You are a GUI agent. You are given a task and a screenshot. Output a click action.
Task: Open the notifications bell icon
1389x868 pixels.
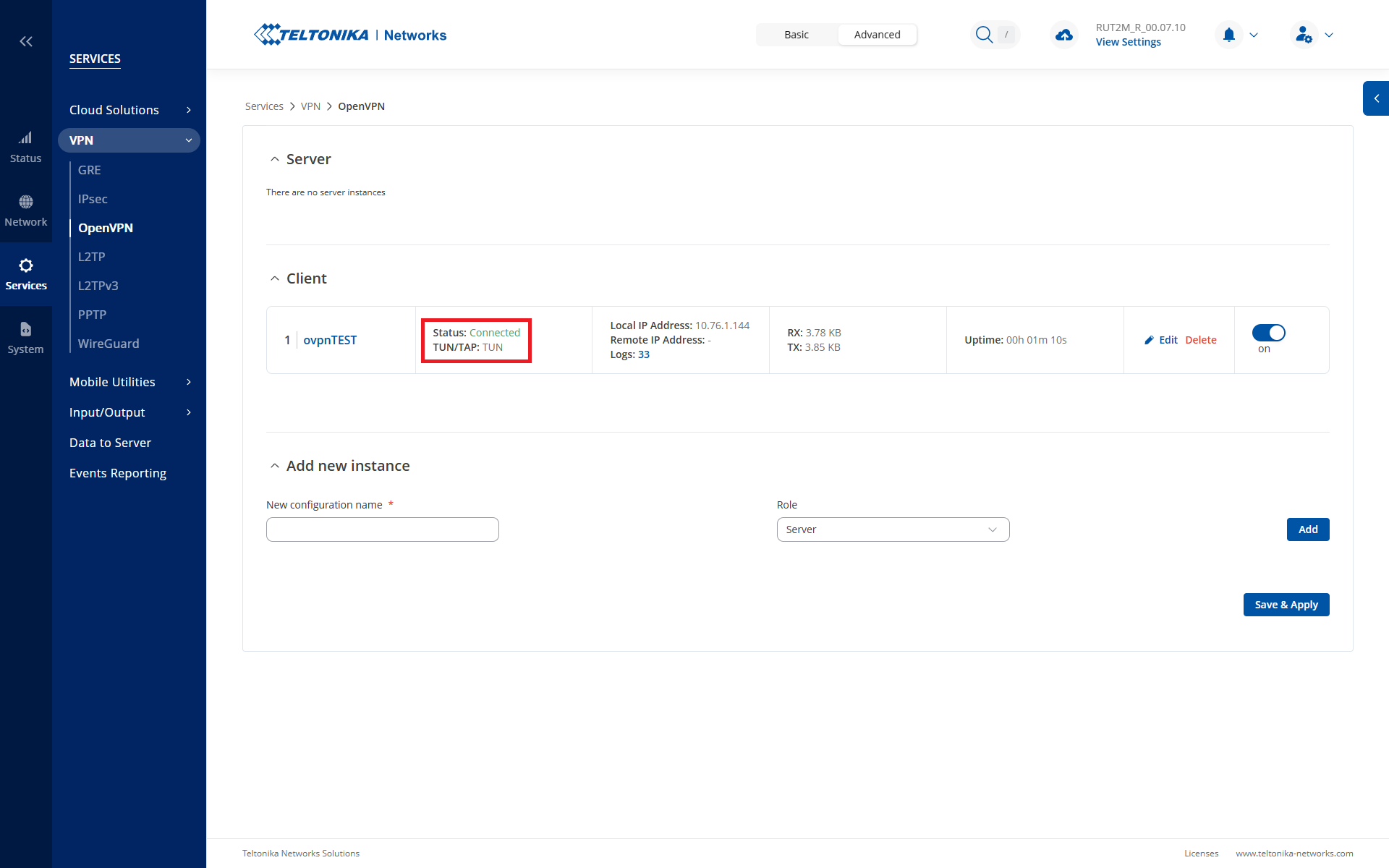click(1228, 35)
